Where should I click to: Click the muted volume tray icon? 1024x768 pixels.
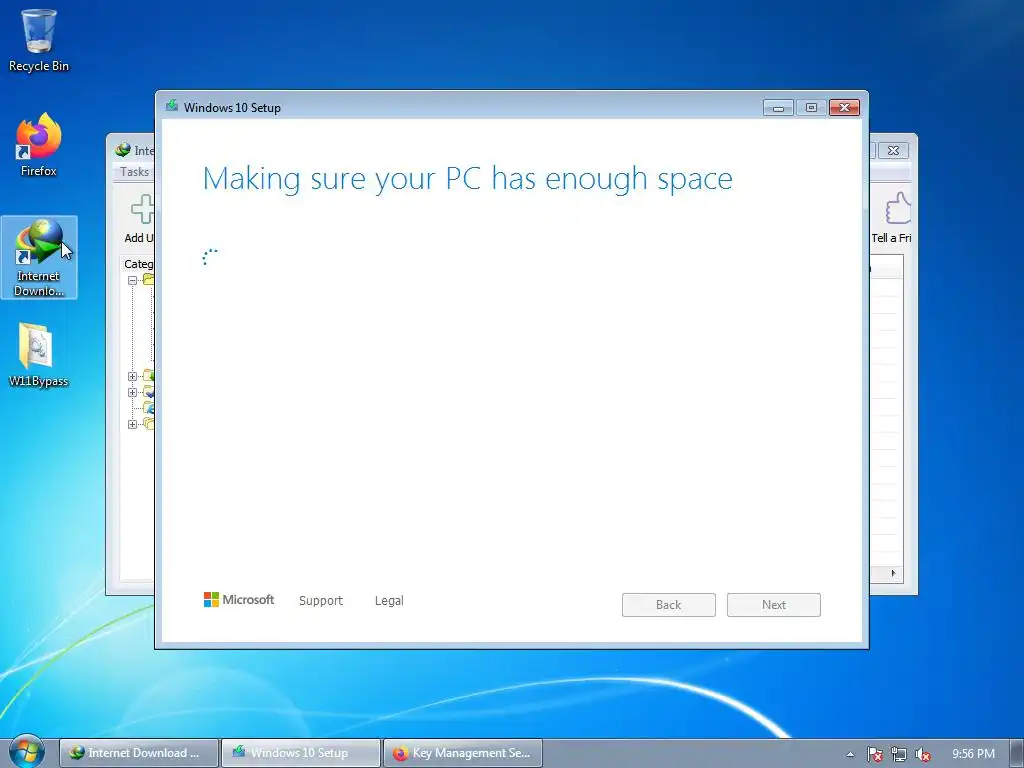tap(923, 754)
